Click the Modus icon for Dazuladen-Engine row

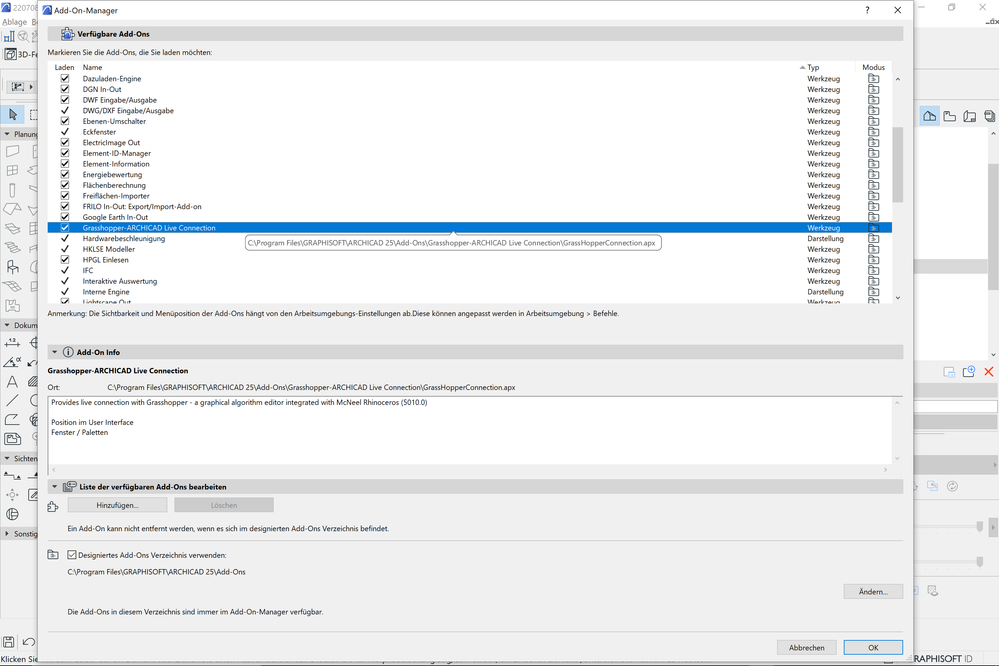873,79
